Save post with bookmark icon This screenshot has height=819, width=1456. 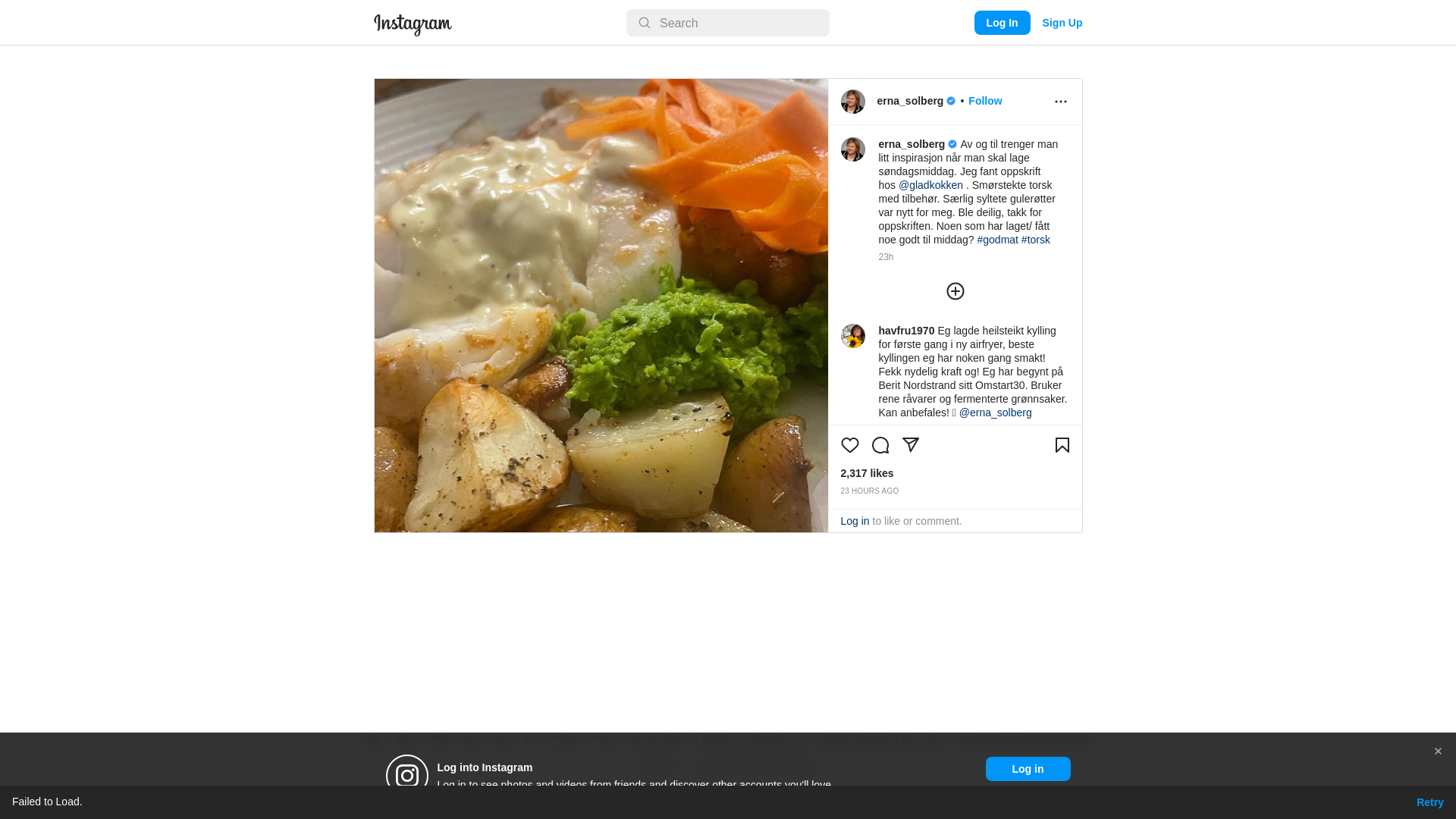pos(1062,445)
